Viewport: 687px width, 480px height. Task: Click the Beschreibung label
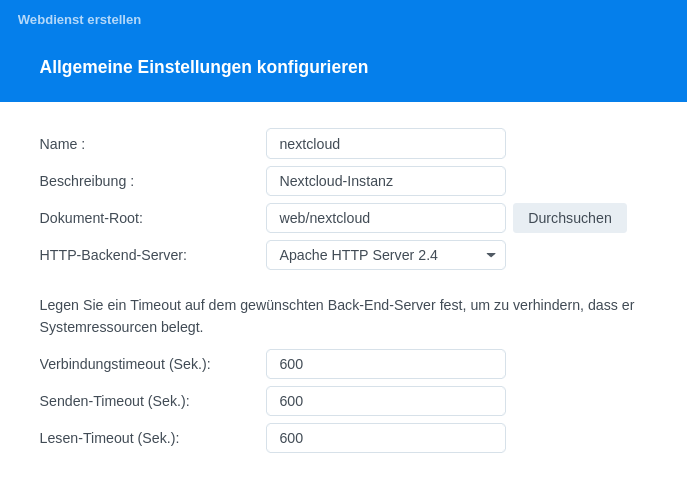click(87, 181)
